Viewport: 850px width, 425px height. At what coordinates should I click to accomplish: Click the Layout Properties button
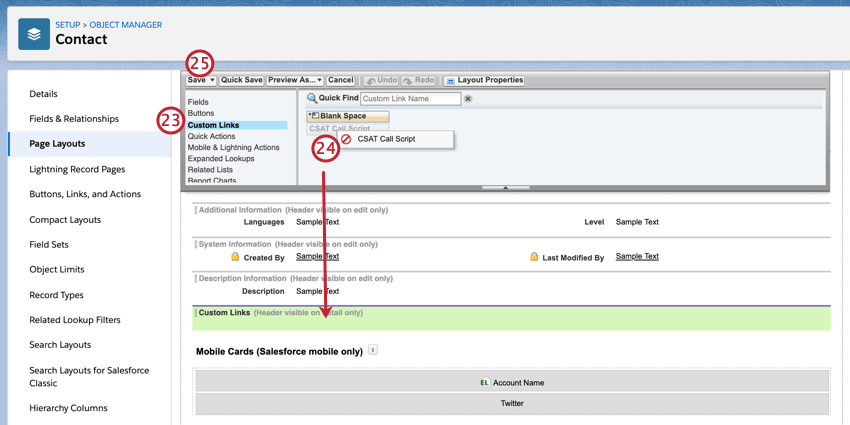[484, 80]
